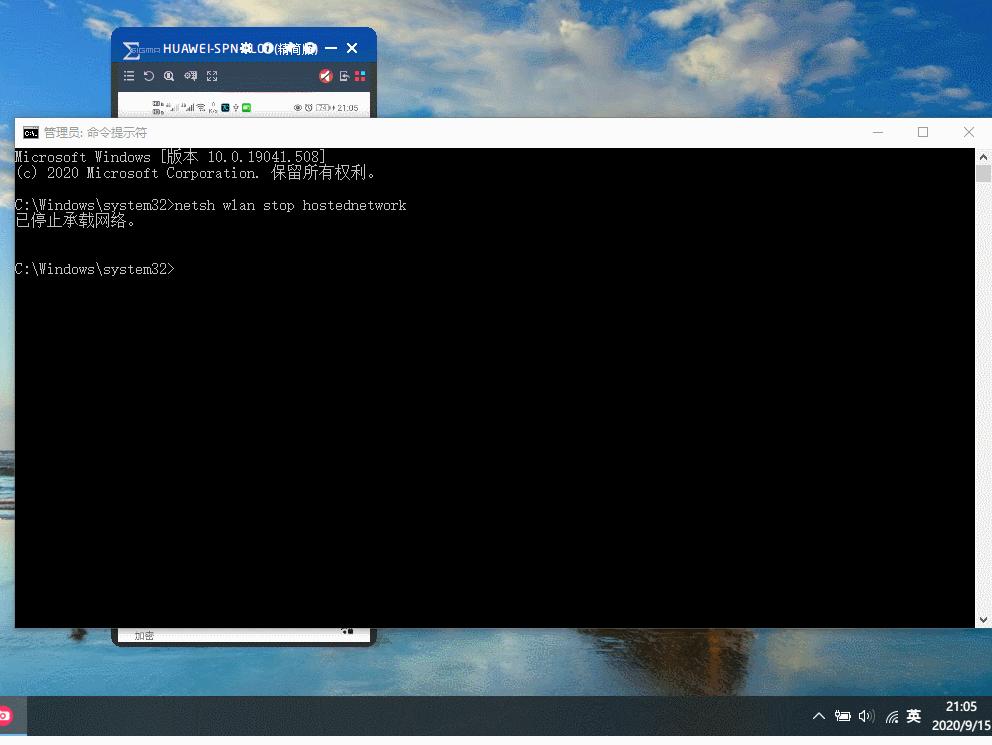Open the colored four-square grid icon
992x745 pixels.
(360, 76)
